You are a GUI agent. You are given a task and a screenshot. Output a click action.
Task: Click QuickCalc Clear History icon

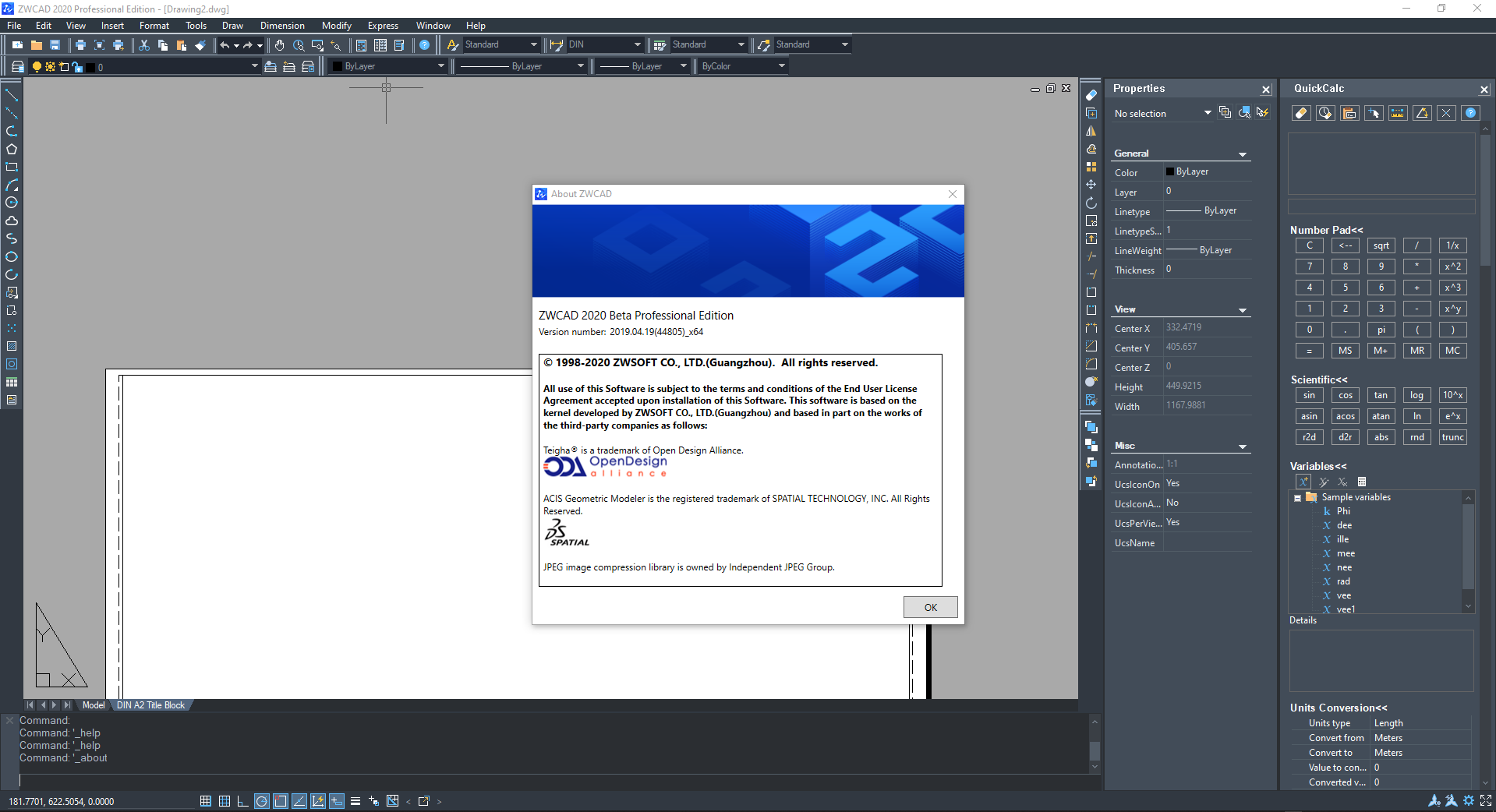pos(1324,113)
